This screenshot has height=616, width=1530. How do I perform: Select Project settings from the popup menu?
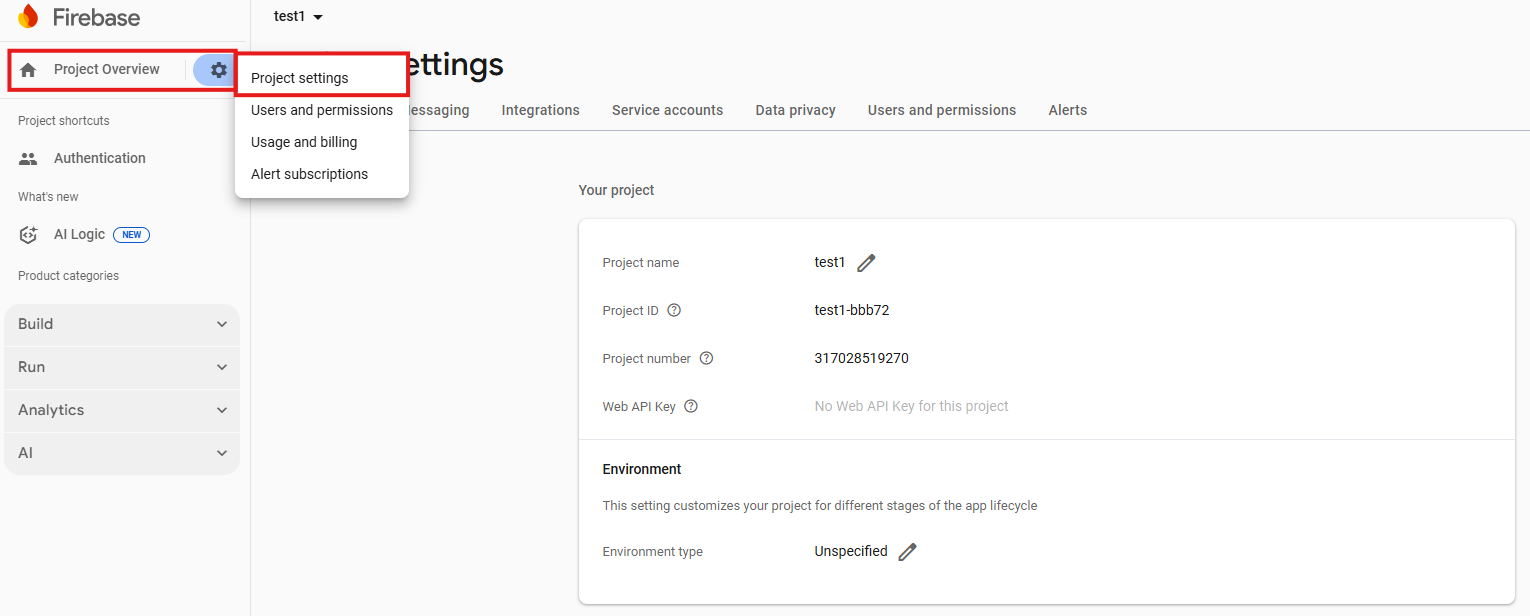tap(300, 78)
